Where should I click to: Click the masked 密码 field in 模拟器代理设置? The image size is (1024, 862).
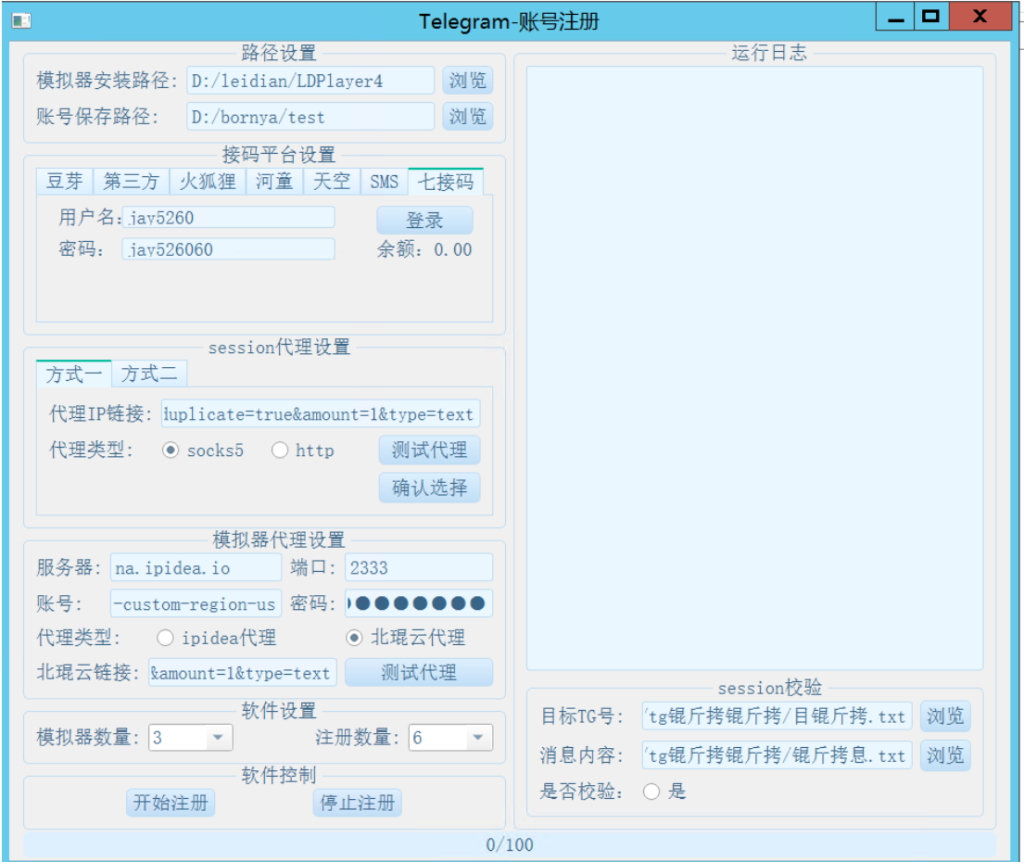419,603
